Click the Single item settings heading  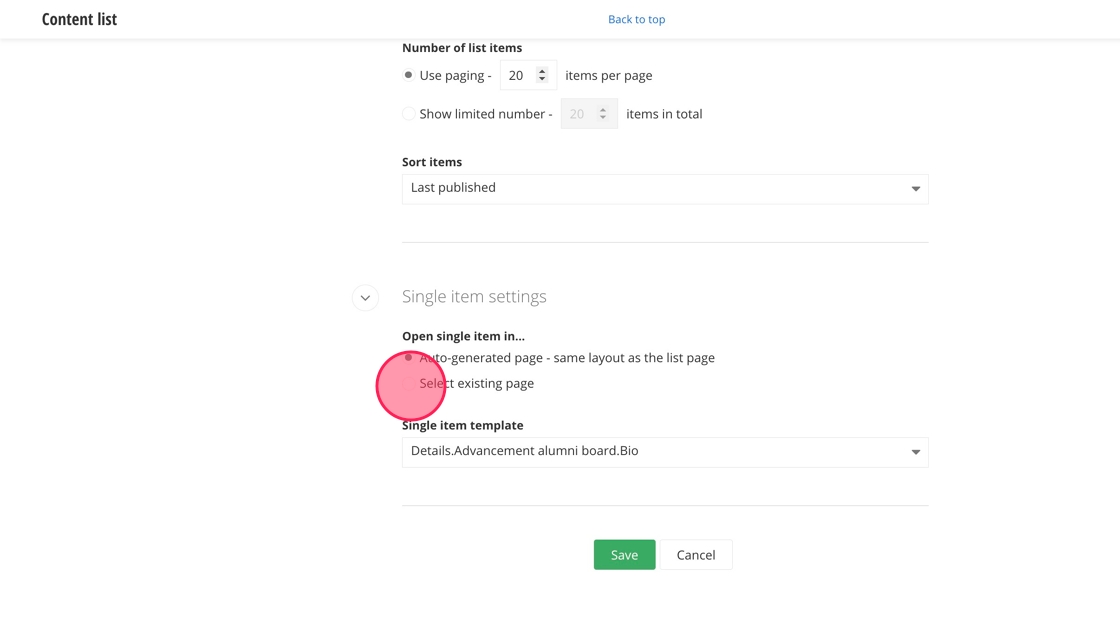click(474, 297)
